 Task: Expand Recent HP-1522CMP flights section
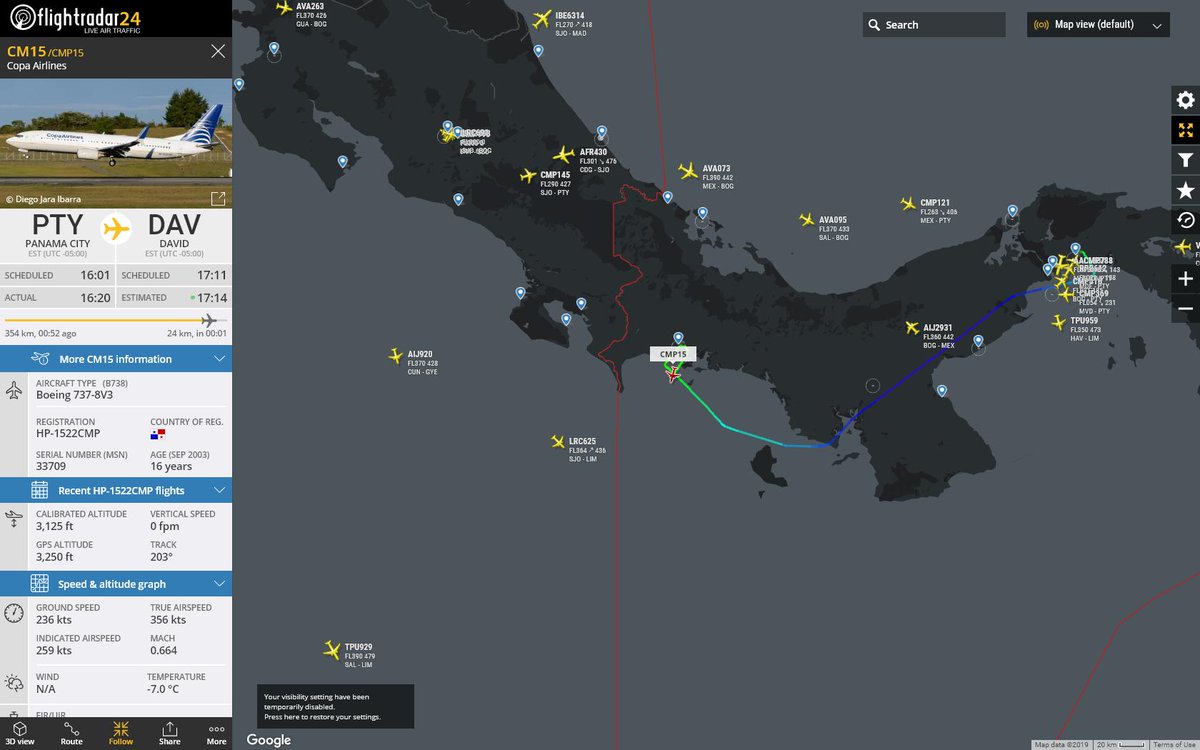tap(116, 490)
